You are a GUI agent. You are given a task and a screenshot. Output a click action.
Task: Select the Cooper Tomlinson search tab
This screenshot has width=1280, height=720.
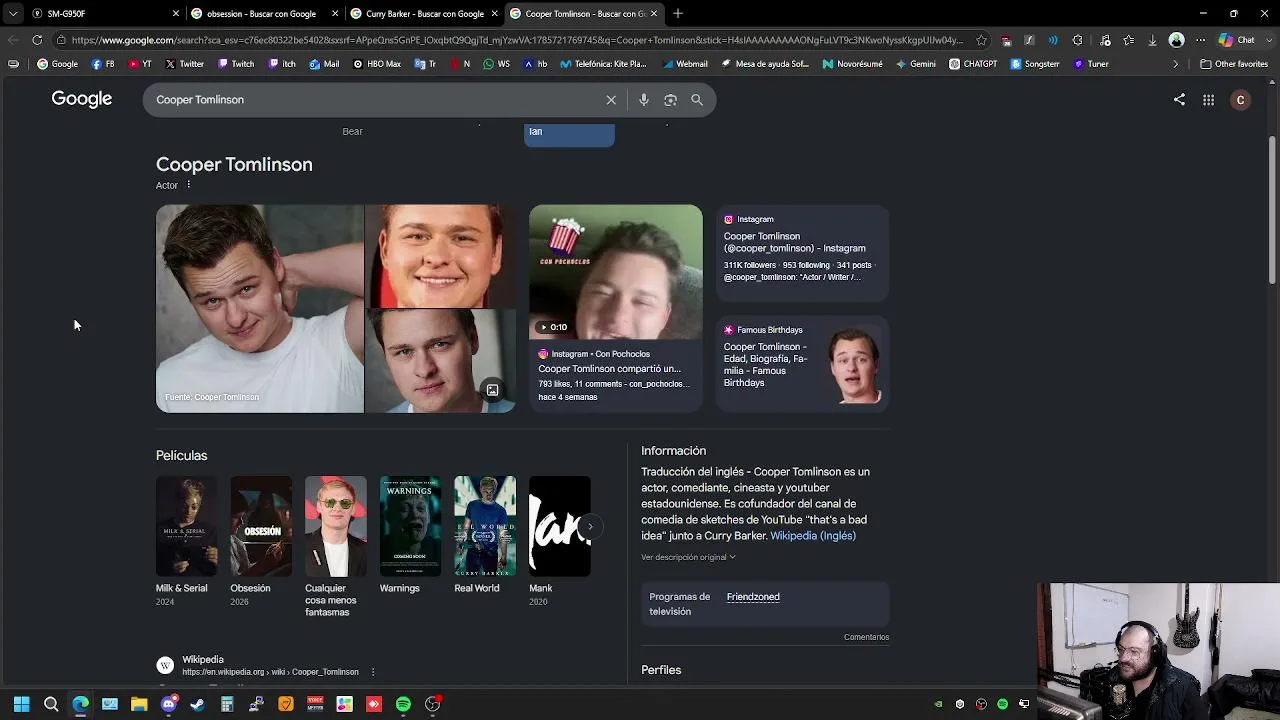tap(584, 14)
